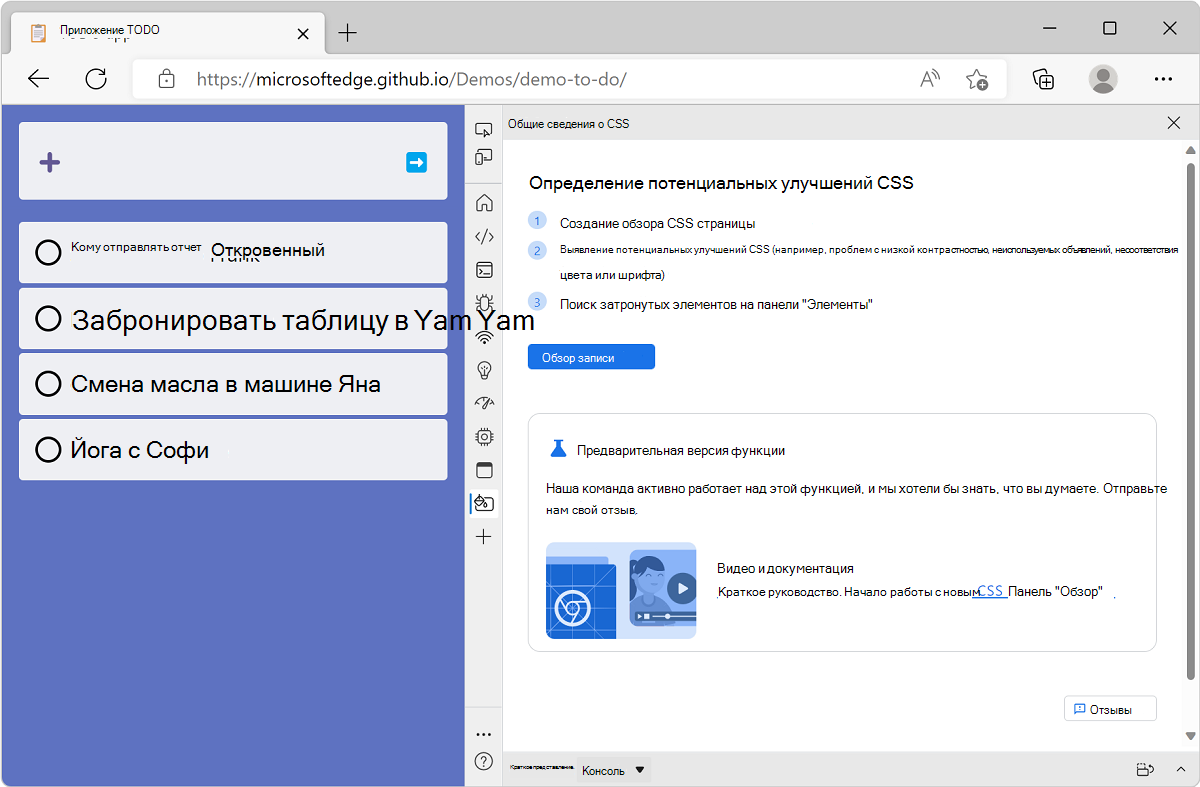This screenshot has width=1200, height=787.
Task: Expand DevTools customization with three-dot menu
Action: click(484, 733)
